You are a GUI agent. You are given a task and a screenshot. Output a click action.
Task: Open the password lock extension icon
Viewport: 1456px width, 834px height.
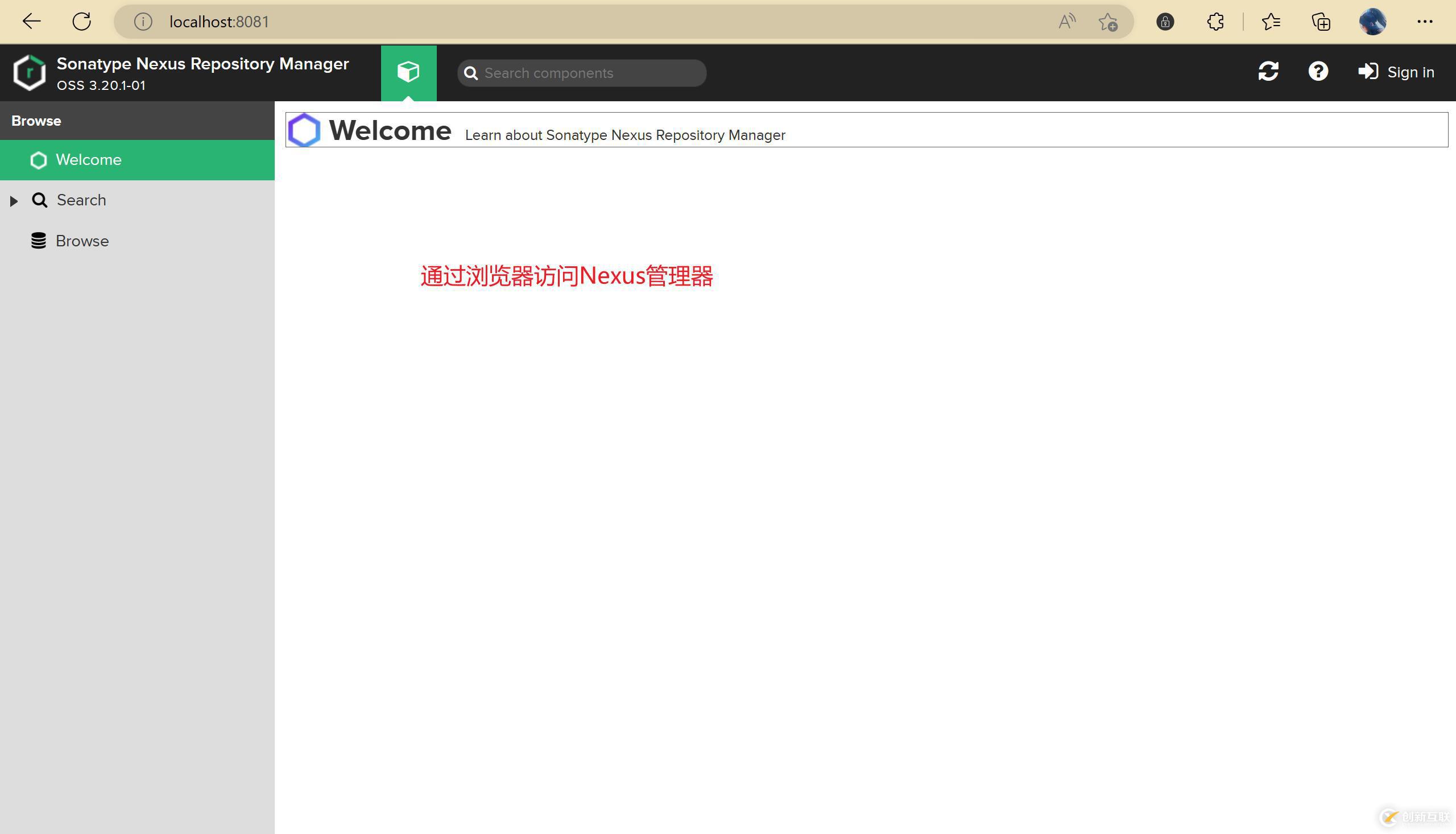pos(1165,22)
